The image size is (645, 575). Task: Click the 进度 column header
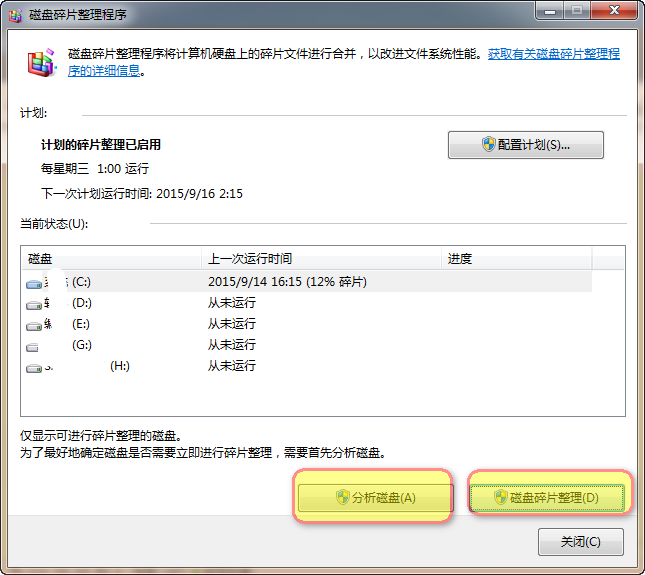[x=515, y=259]
